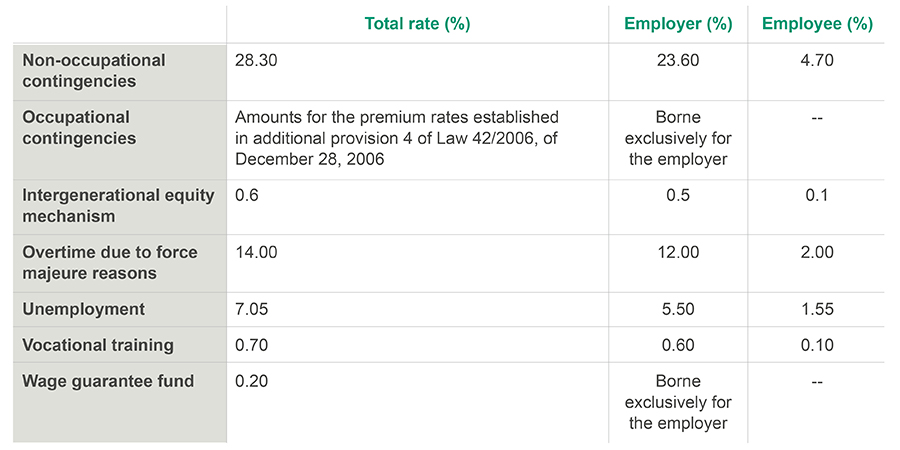Click the Total rate (%) column header
Viewport: 900px width, 450px height.
coord(417,24)
